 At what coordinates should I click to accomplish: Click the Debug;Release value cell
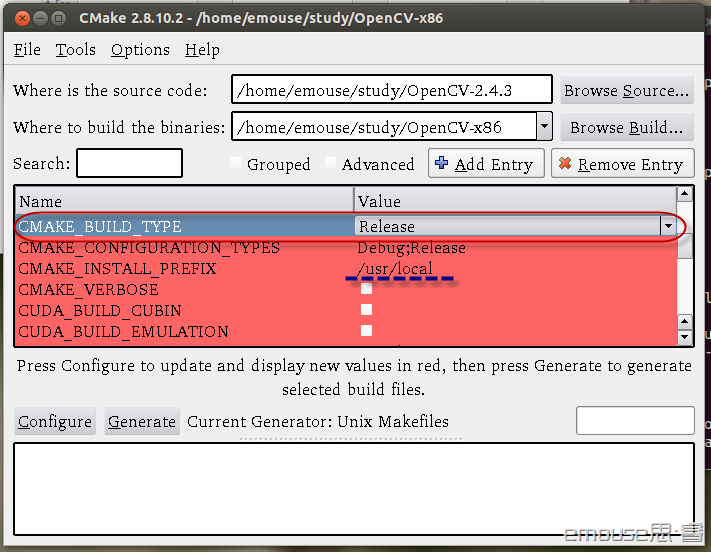pyautogui.click(x=411, y=248)
